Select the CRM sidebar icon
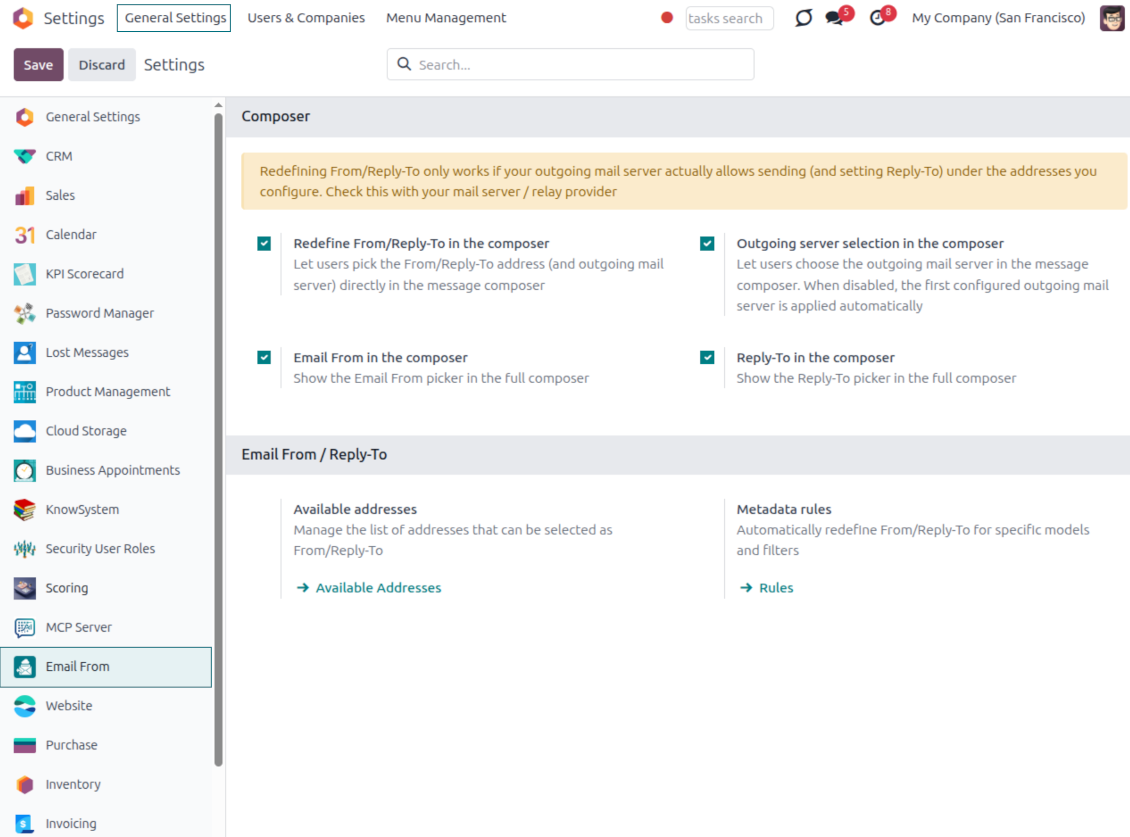 coord(25,156)
